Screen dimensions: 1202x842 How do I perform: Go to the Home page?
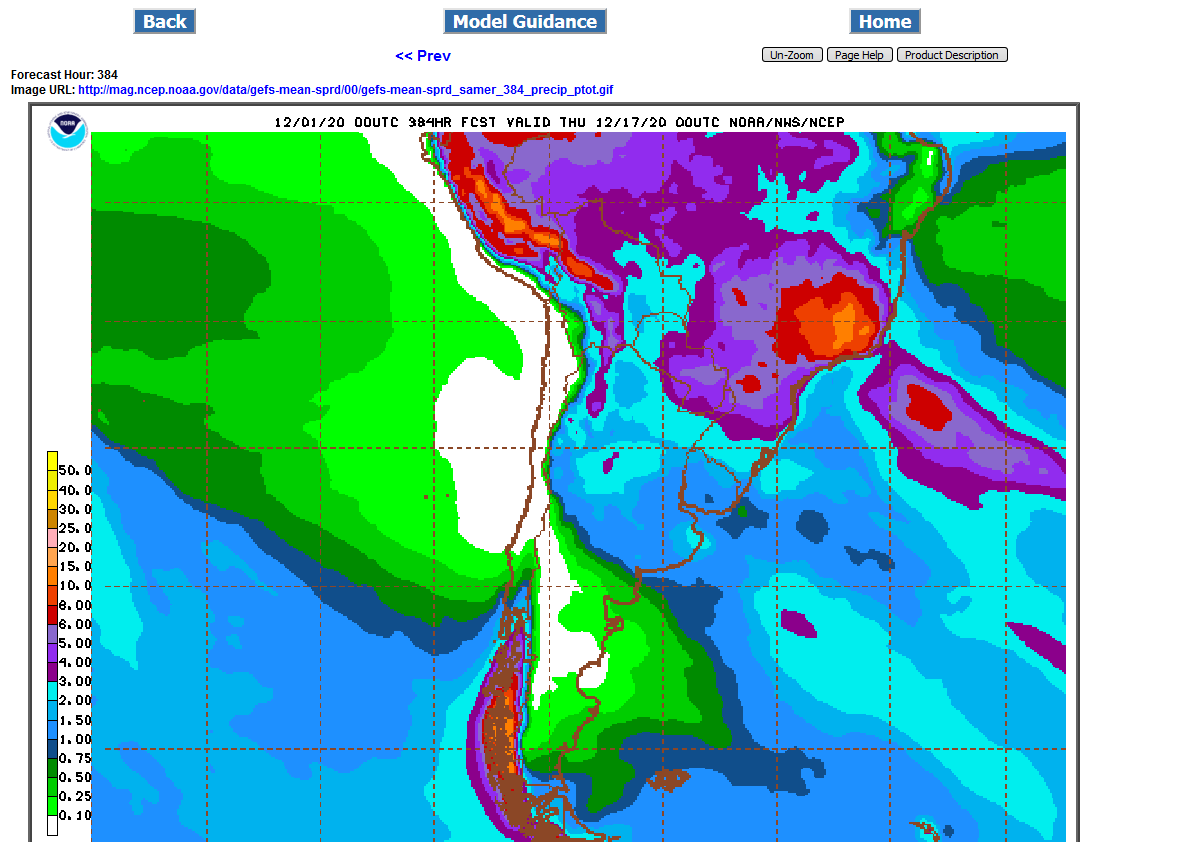pos(884,21)
